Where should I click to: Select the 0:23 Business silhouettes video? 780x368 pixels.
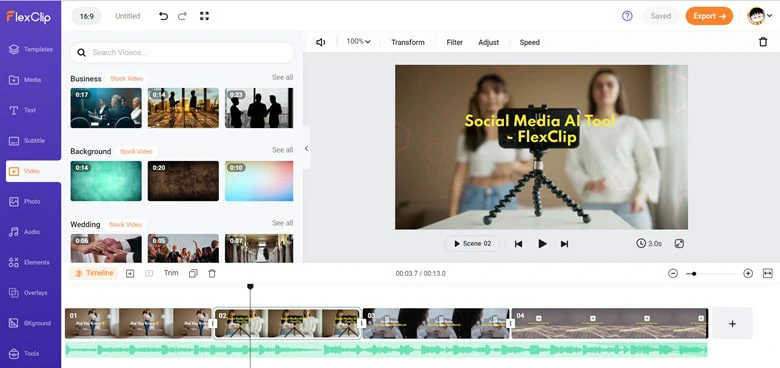tap(259, 108)
